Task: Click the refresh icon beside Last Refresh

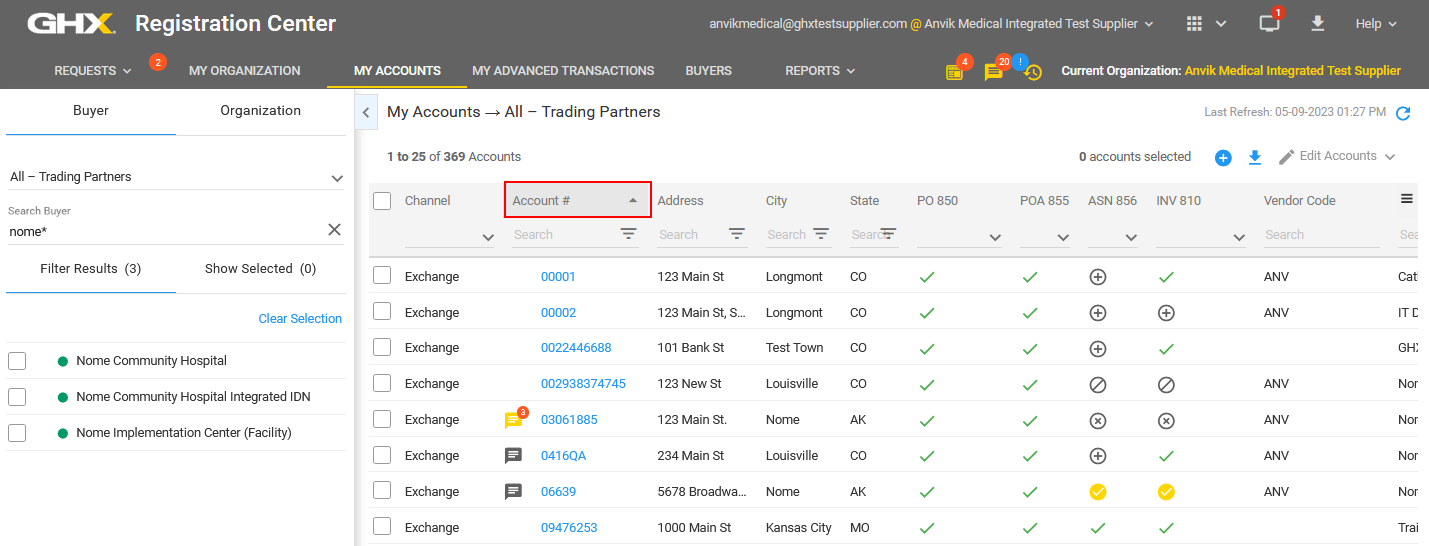Action: point(1403,113)
